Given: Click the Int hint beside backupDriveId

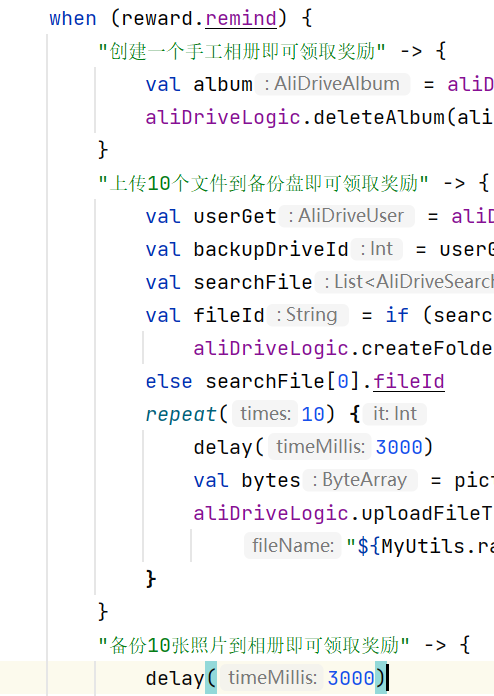Looking at the screenshot, I should click(x=377, y=249).
